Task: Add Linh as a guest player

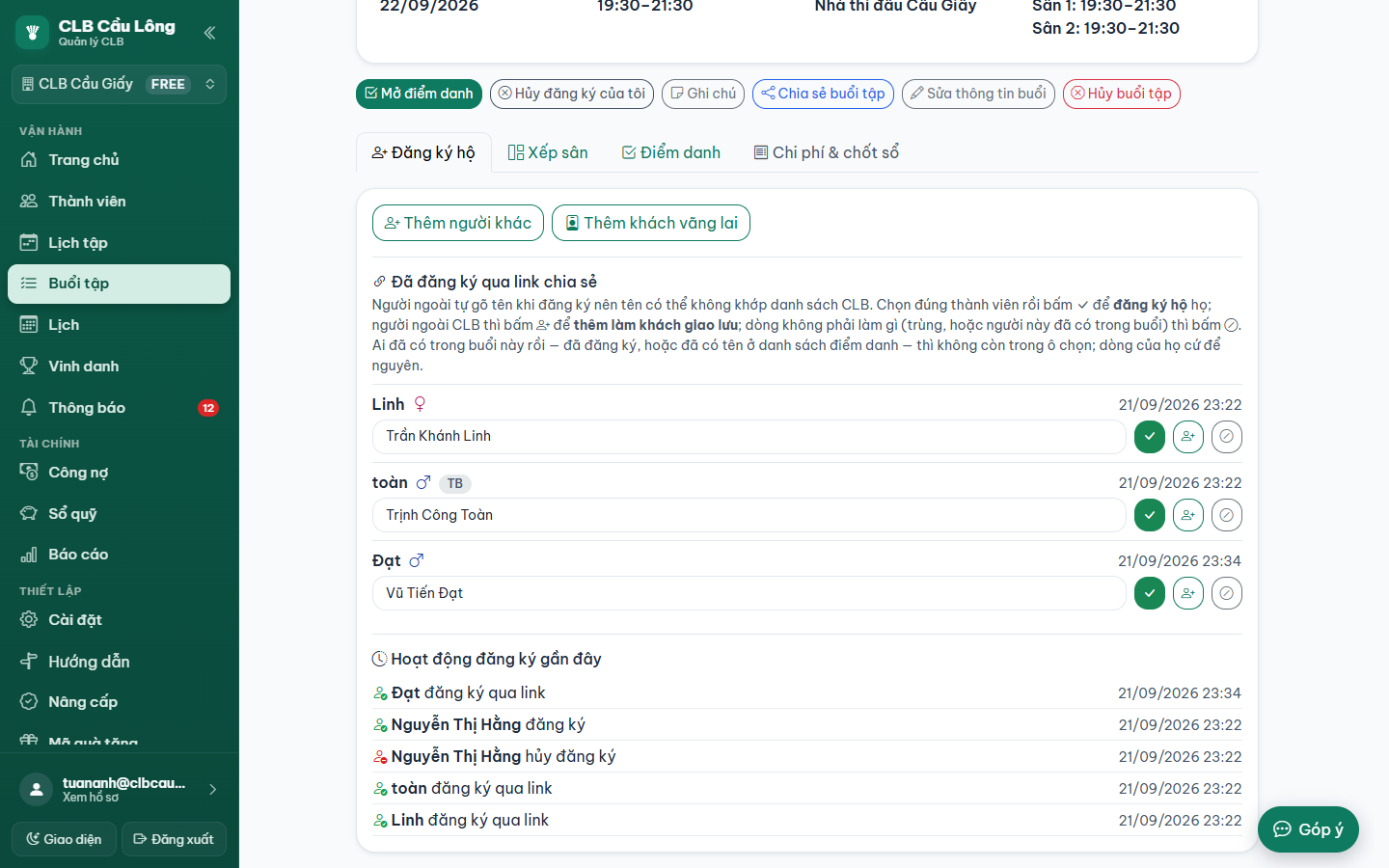Action: (1188, 437)
